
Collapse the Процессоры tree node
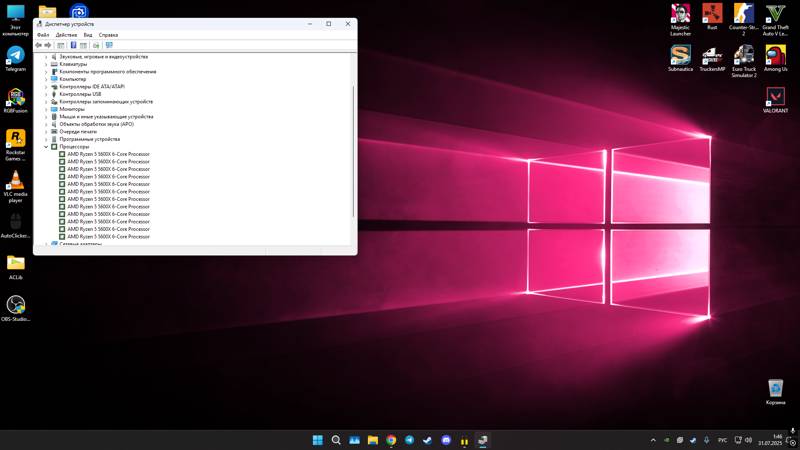(x=46, y=147)
